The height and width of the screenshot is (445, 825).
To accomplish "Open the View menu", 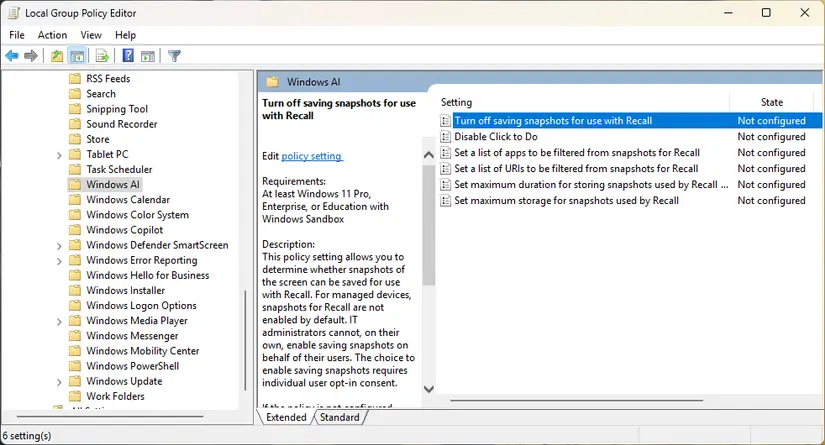I will click(90, 35).
